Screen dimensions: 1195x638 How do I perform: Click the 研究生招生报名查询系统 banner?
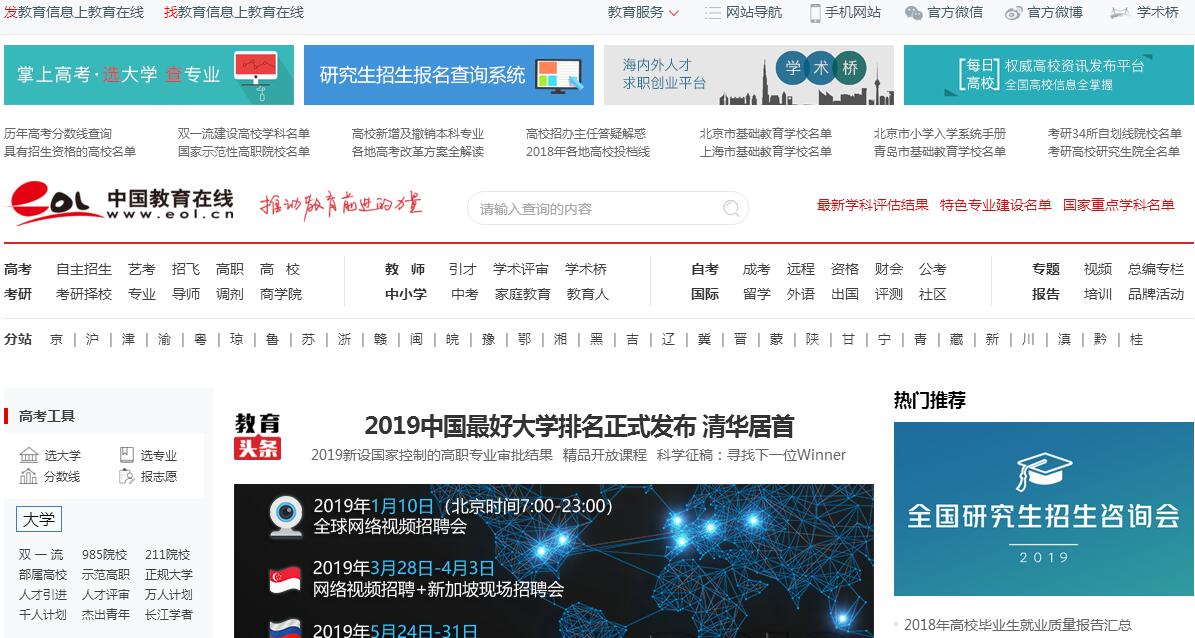[x=449, y=75]
